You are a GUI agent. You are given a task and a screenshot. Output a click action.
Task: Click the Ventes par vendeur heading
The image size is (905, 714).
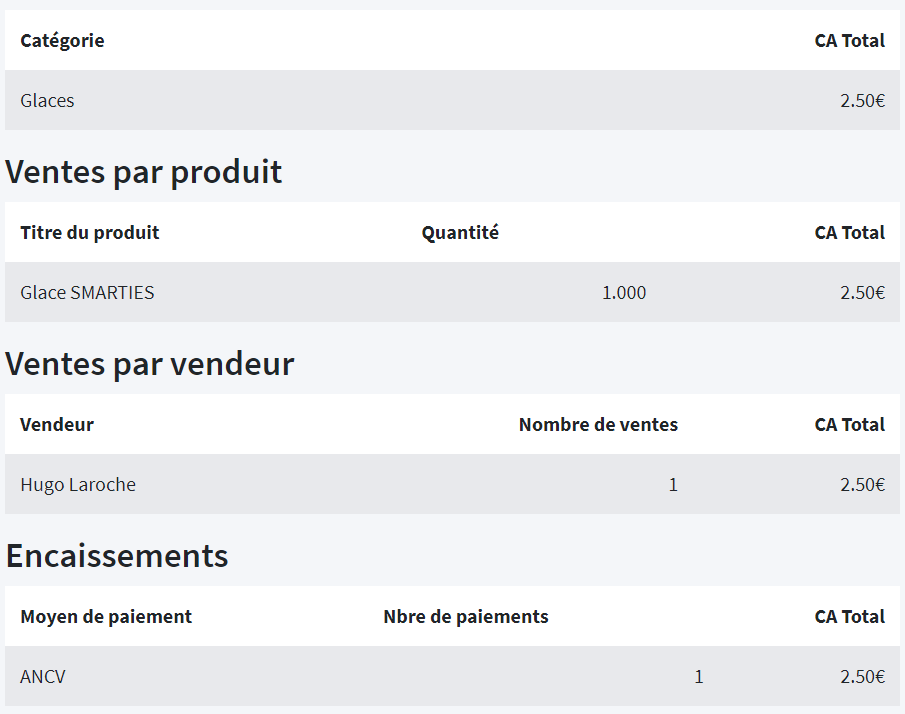(150, 364)
